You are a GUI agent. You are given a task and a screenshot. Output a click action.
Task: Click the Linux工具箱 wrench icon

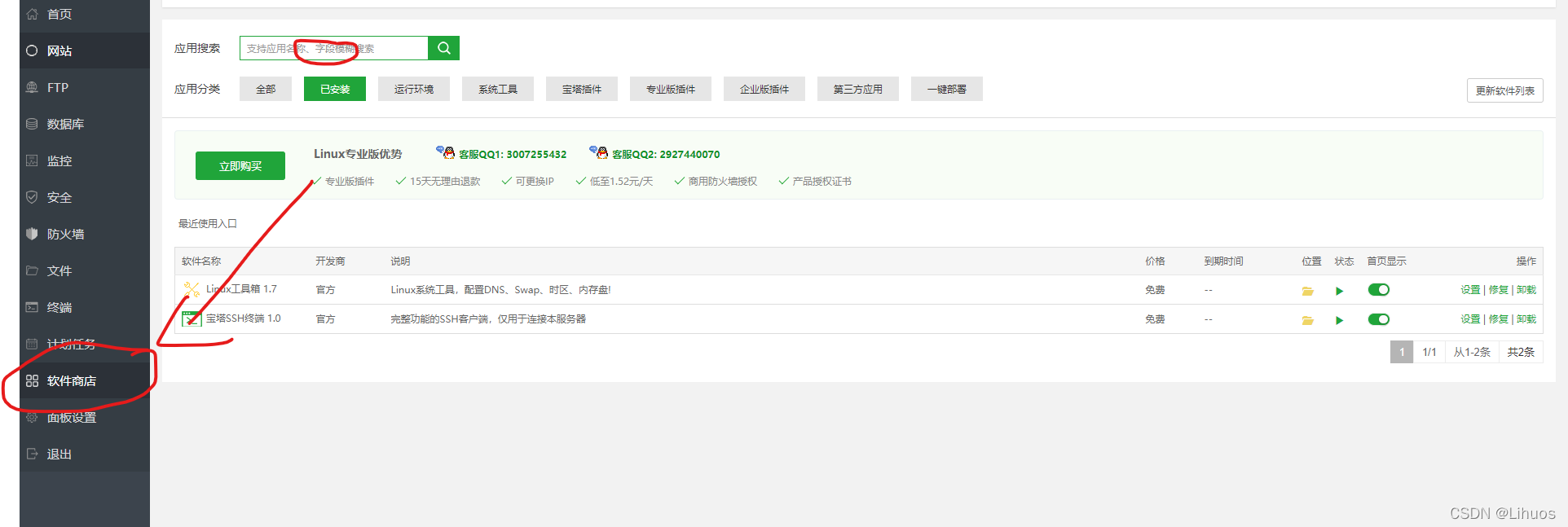(x=192, y=289)
